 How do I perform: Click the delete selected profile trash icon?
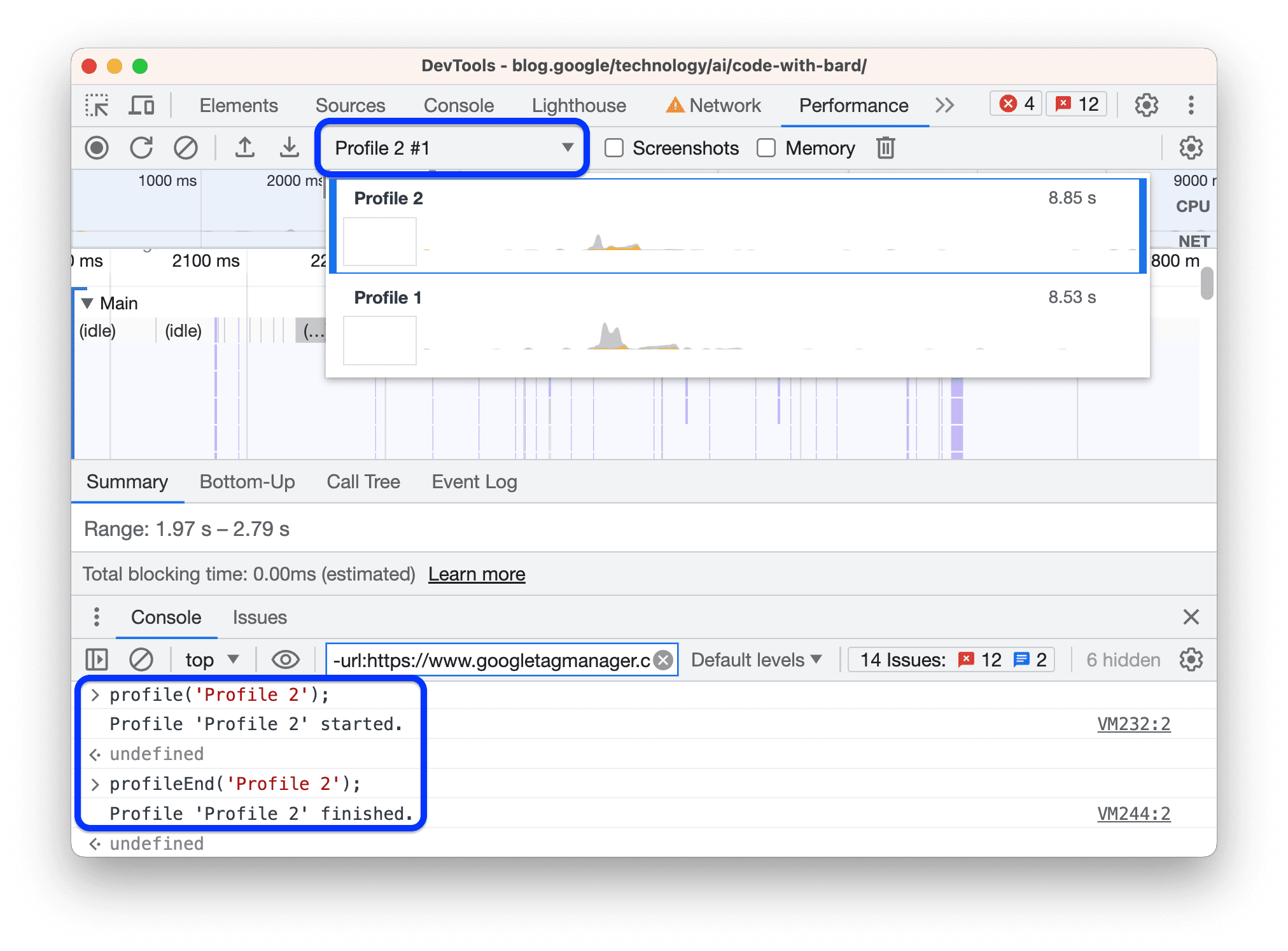(x=885, y=147)
